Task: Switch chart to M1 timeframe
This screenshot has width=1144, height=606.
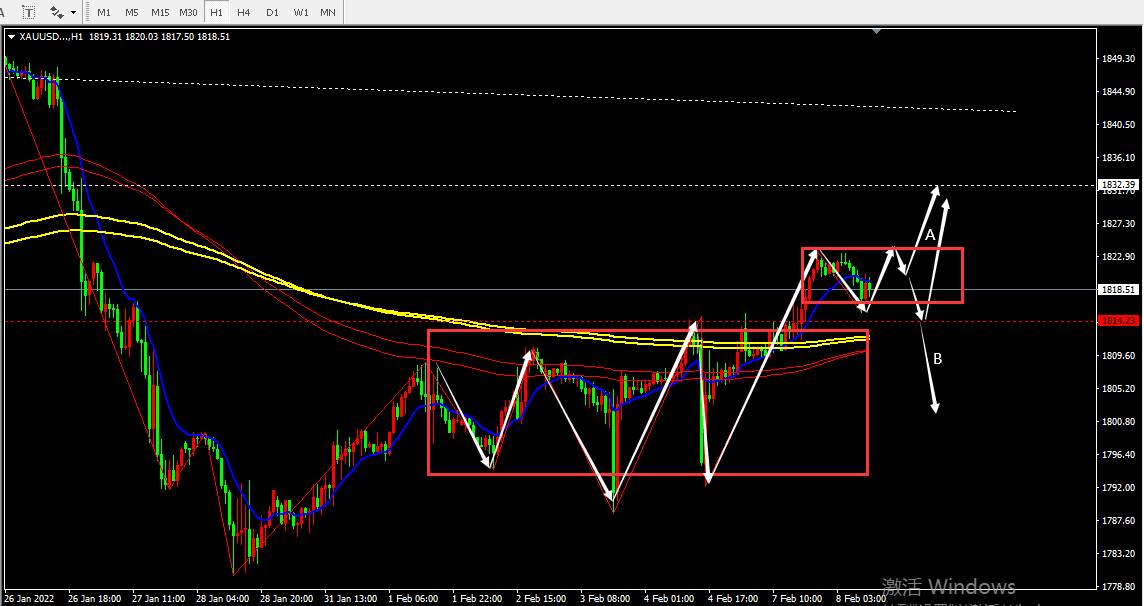Action: coord(104,12)
